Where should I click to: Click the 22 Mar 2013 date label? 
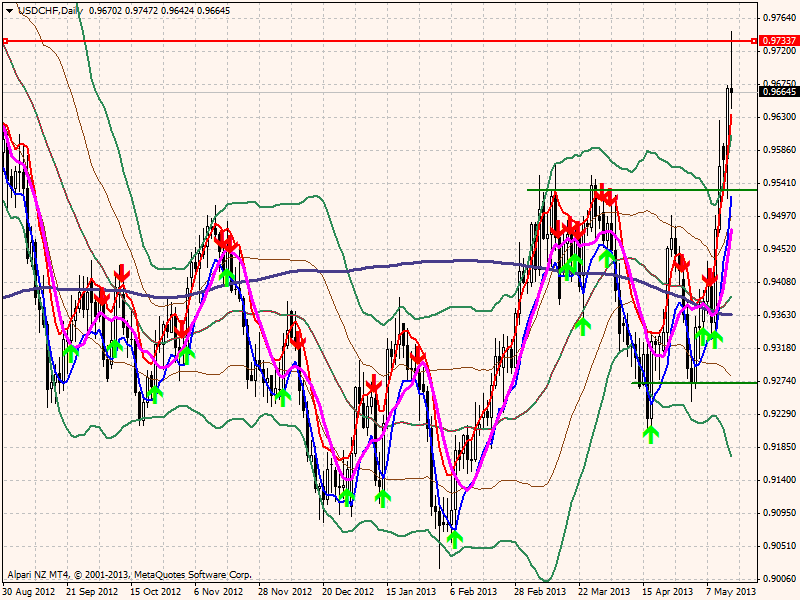coord(604,592)
